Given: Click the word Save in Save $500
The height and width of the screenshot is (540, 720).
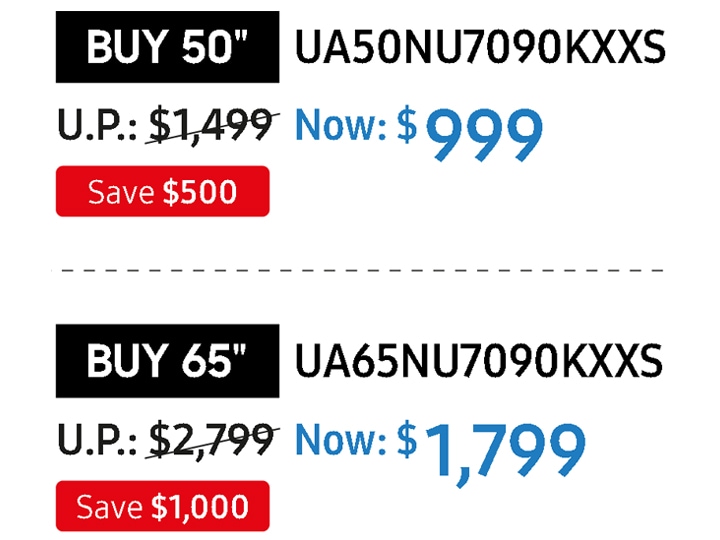Looking at the screenshot, I should [121, 192].
